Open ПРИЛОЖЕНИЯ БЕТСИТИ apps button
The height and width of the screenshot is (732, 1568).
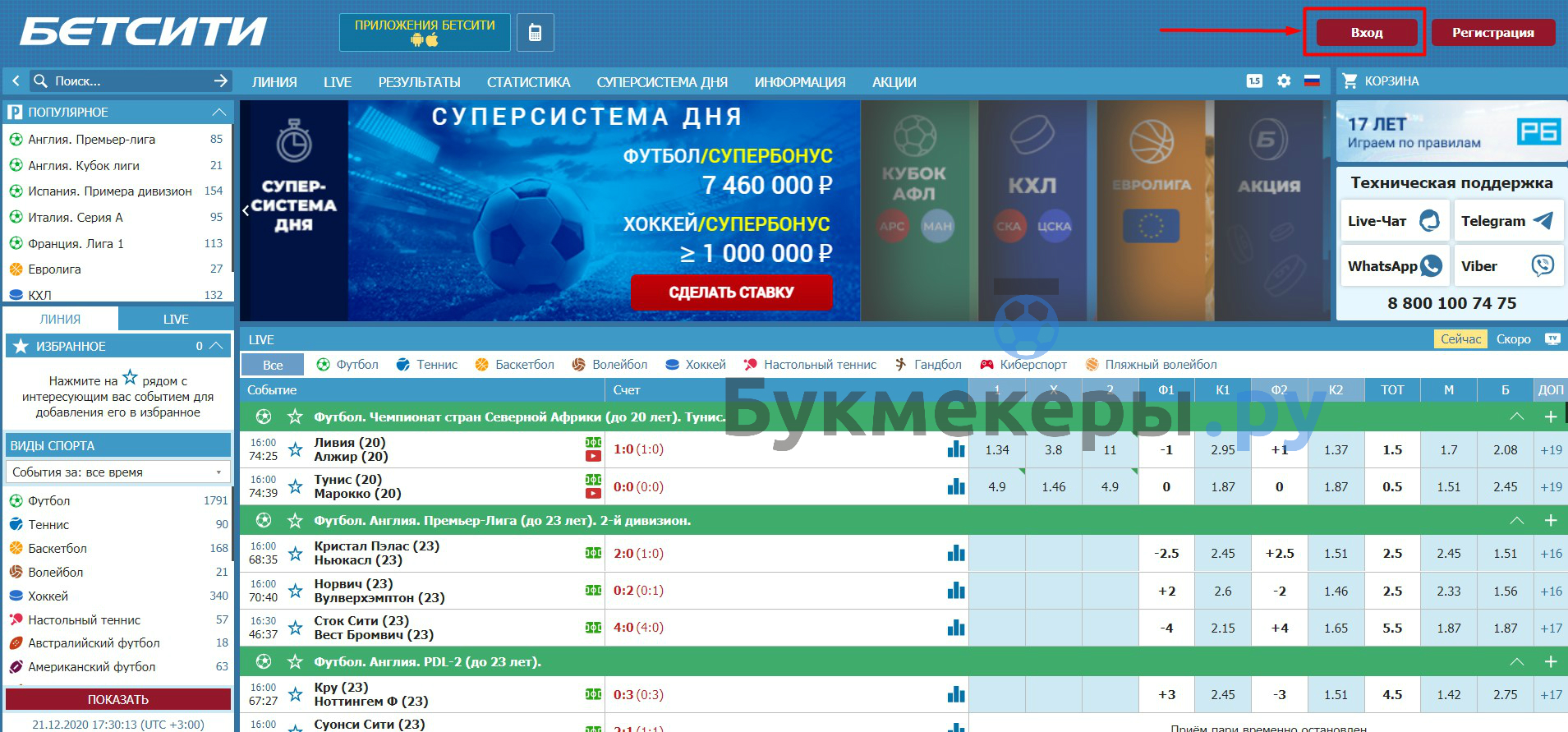[x=425, y=33]
